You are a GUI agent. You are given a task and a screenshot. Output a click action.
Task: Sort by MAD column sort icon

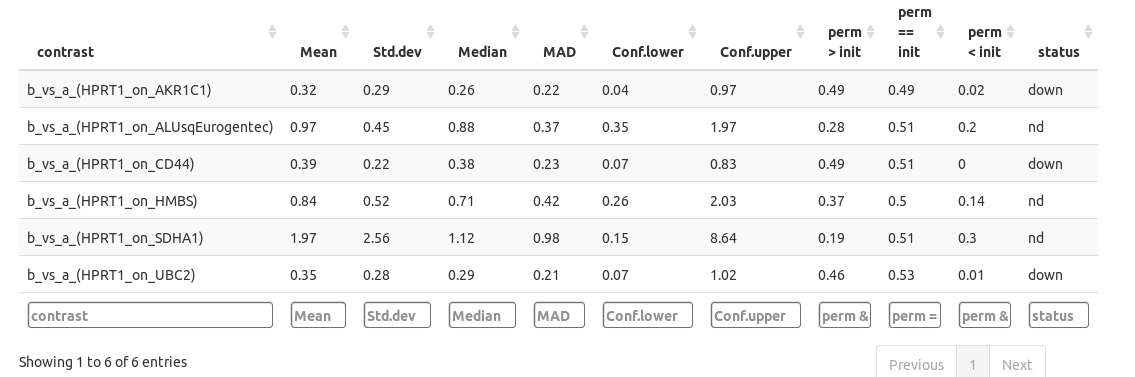click(584, 31)
